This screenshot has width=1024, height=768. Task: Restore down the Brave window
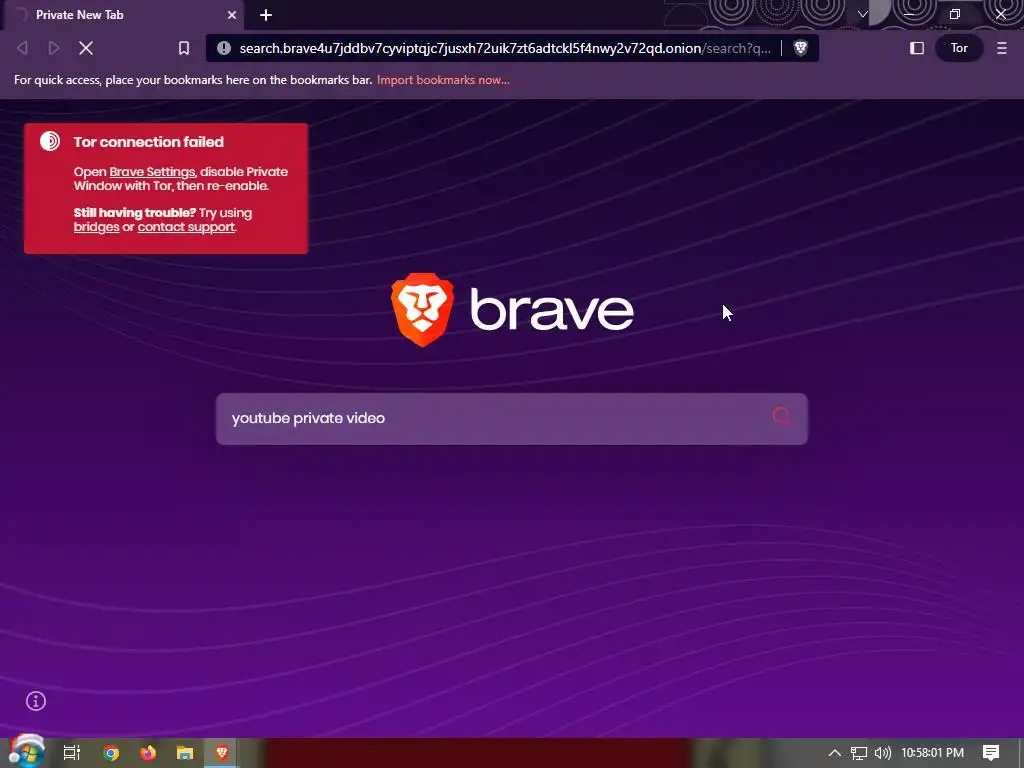955,14
